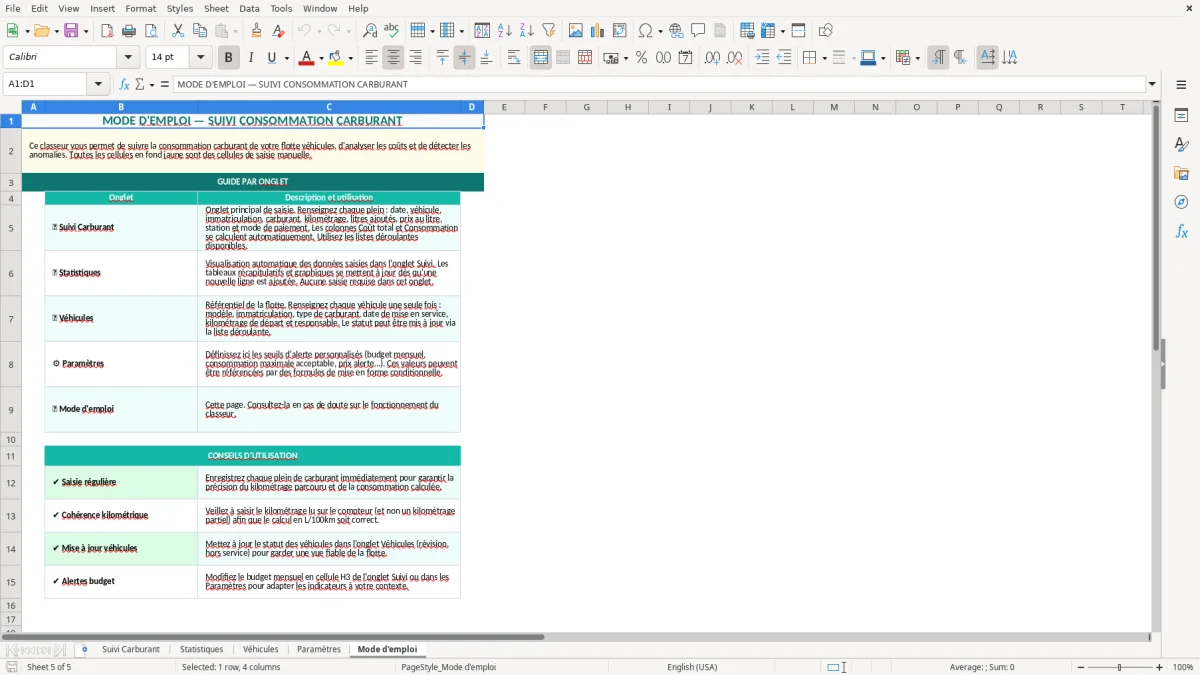Click the Find & Replace icon
Screen dimensions: 1200x675
point(370,31)
